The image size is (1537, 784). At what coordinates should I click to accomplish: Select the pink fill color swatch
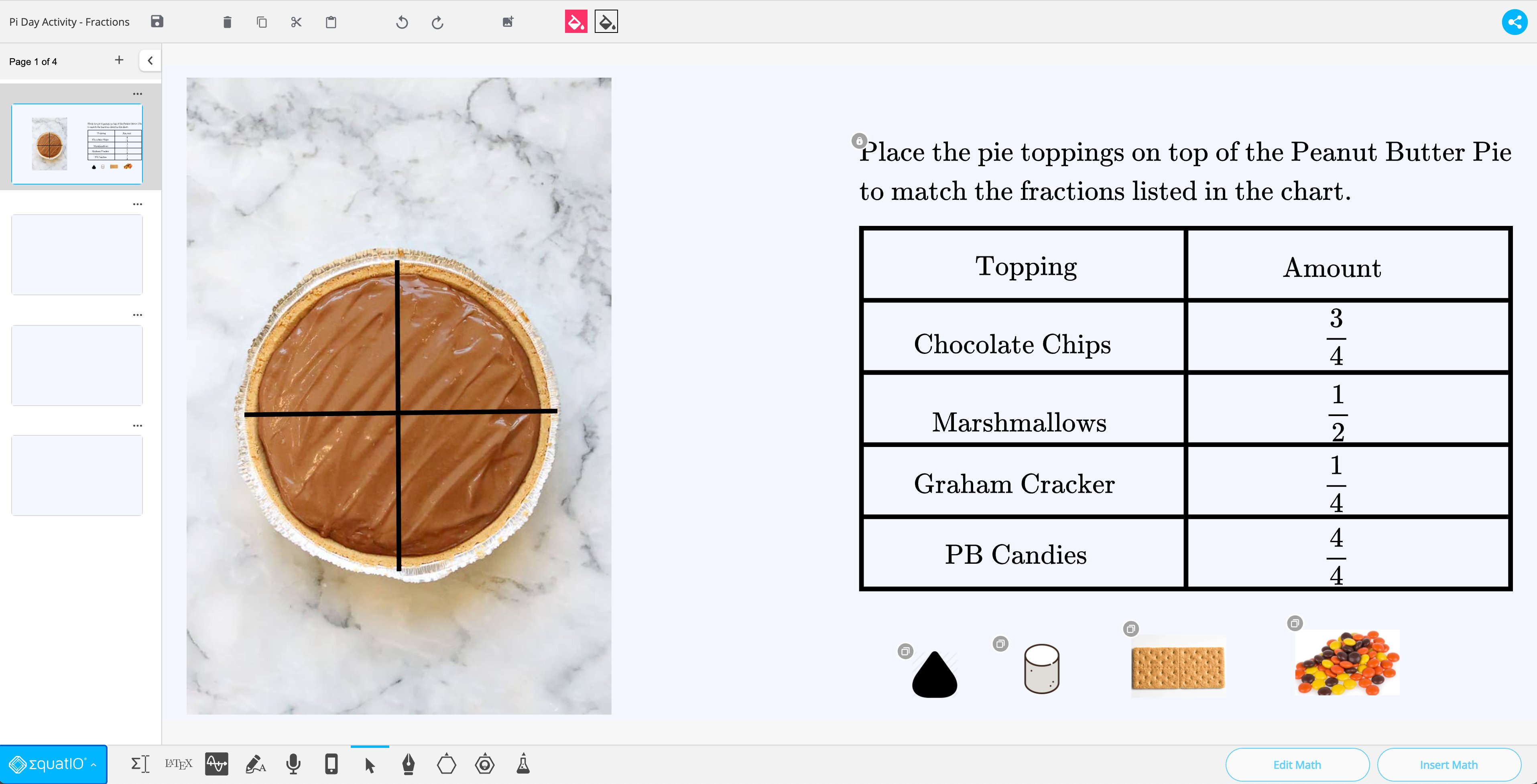coord(575,21)
